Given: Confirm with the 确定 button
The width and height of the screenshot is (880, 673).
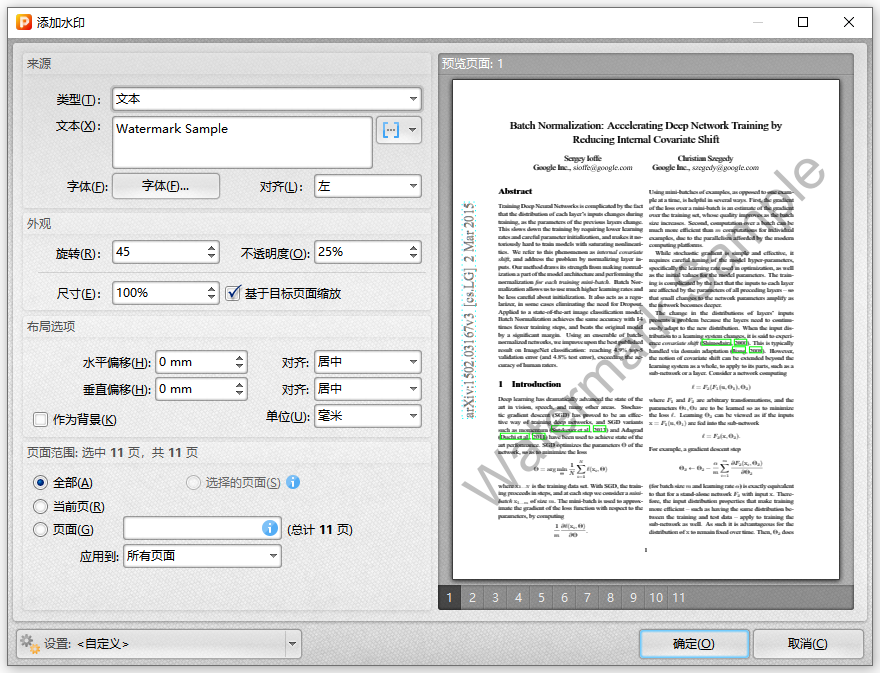Looking at the screenshot, I should click(x=693, y=644).
